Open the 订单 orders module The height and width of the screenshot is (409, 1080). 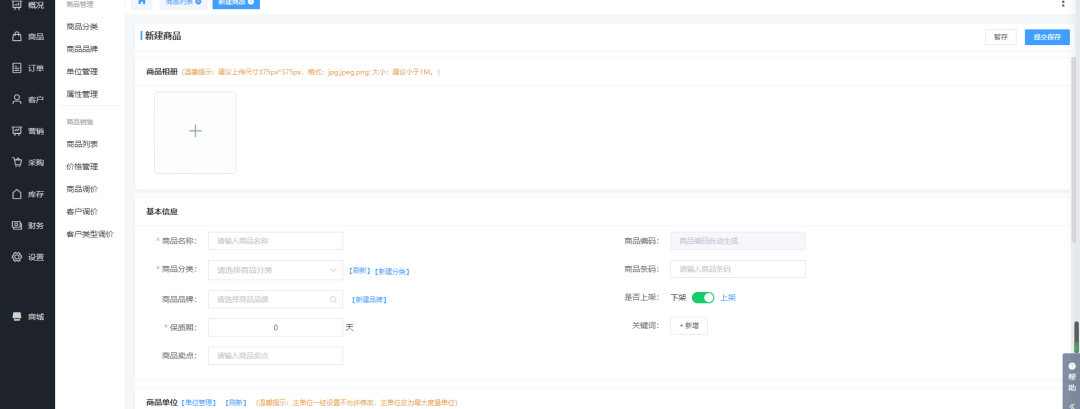coord(28,68)
